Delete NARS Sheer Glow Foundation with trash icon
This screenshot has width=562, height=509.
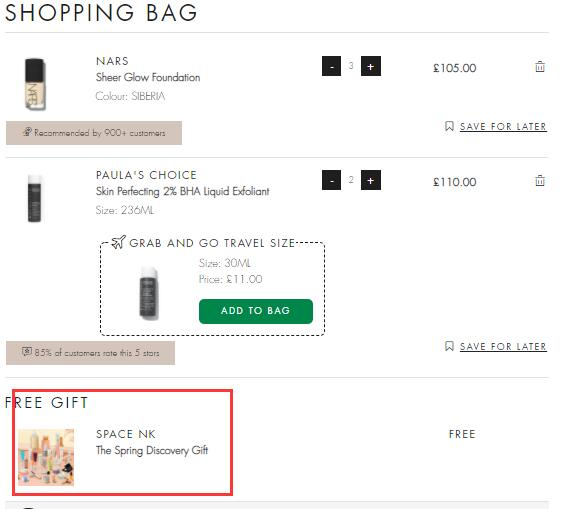click(540, 67)
